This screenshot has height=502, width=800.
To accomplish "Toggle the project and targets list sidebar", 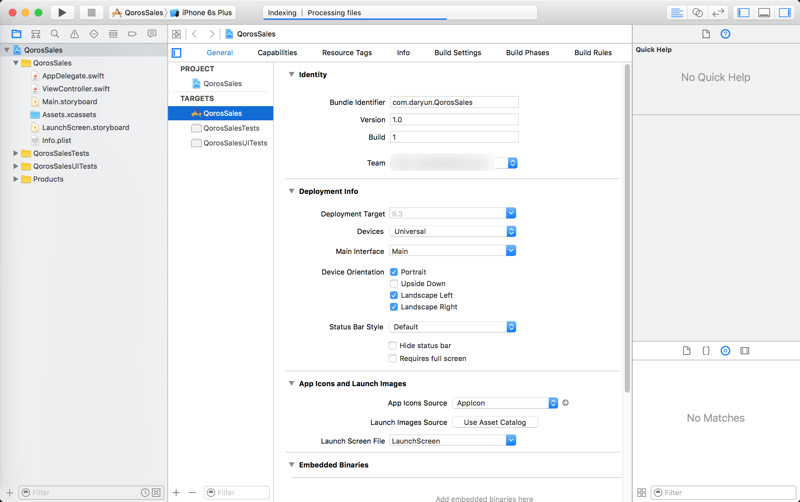I will (x=177, y=53).
